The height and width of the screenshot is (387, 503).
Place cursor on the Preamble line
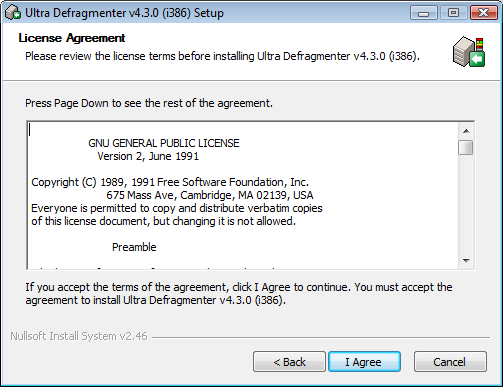click(134, 247)
